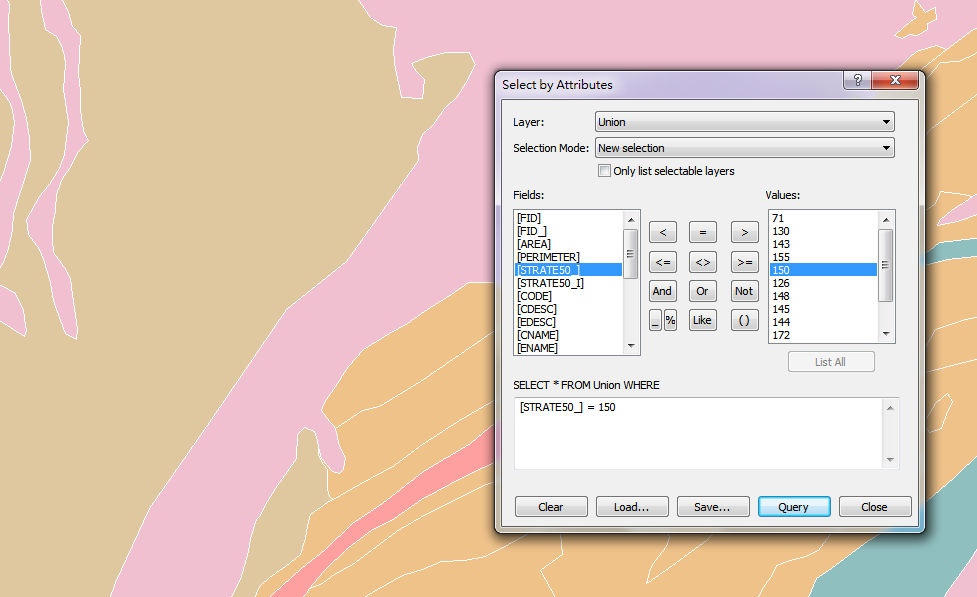Select the [PERIMETER] field

[x=568, y=257]
